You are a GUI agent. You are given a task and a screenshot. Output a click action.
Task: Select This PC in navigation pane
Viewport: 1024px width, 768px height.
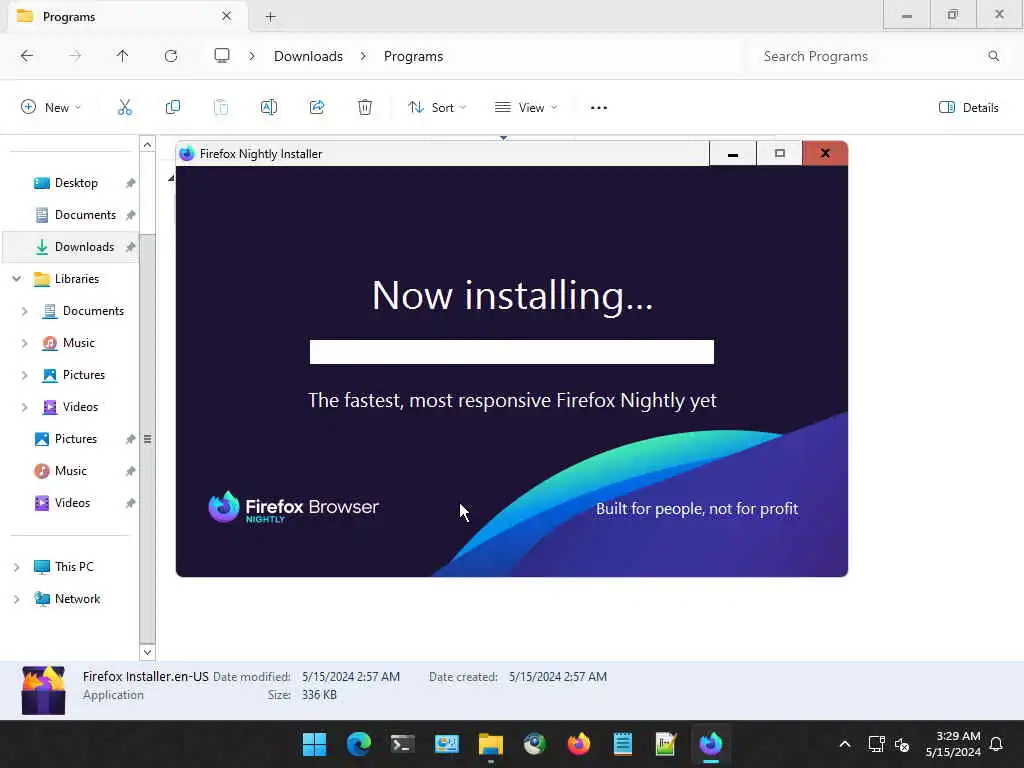pyautogui.click(x=74, y=568)
